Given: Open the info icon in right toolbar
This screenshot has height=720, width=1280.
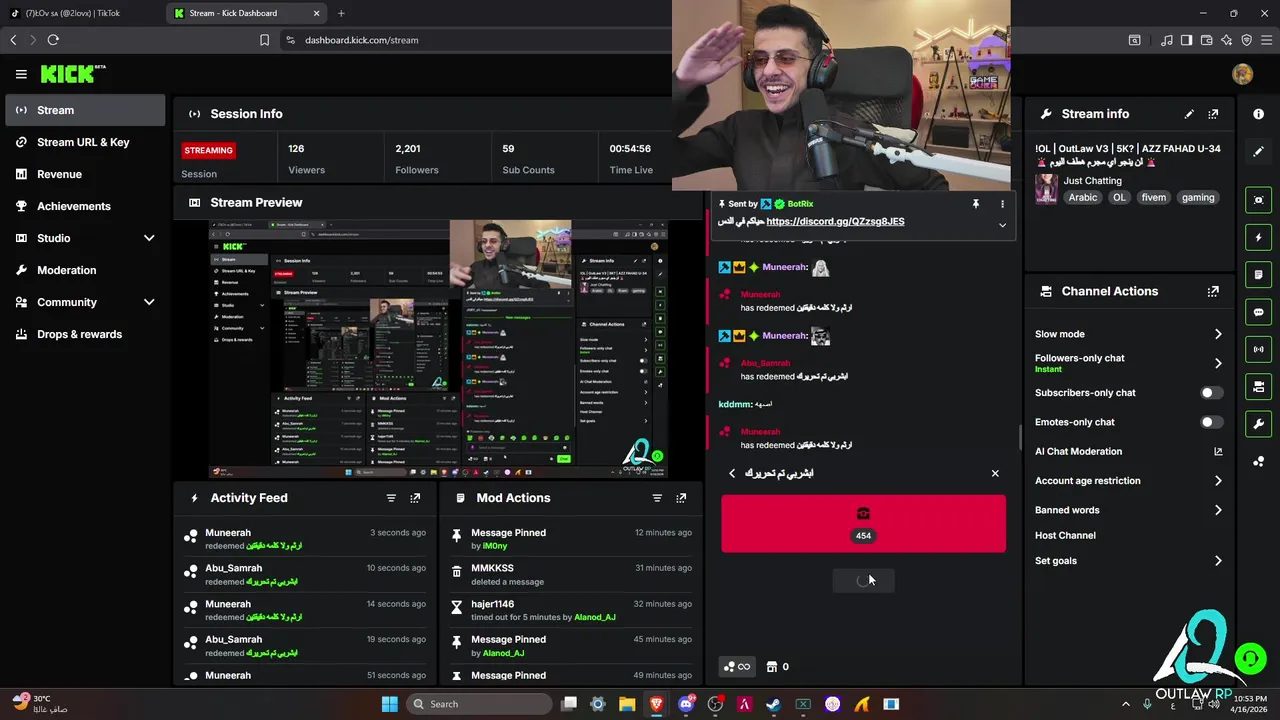Looking at the screenshot, I should (x=1259, y=114).
